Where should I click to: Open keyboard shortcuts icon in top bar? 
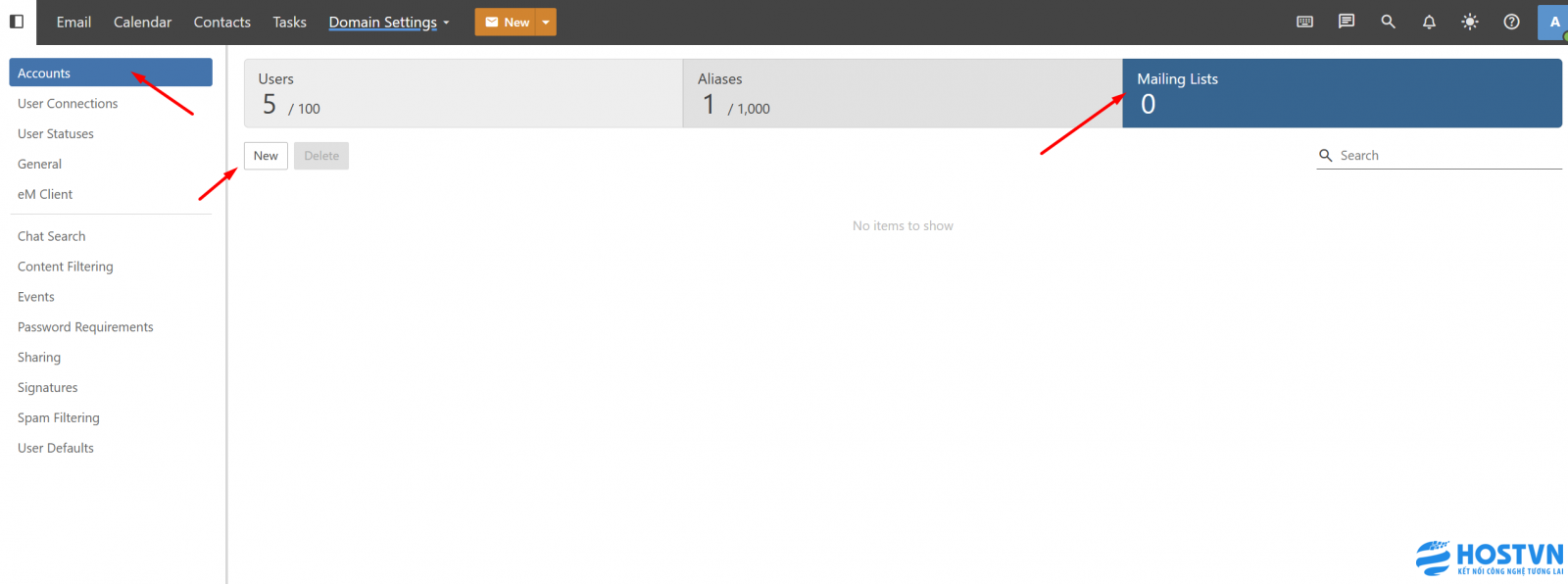(x=1304, y=22)
